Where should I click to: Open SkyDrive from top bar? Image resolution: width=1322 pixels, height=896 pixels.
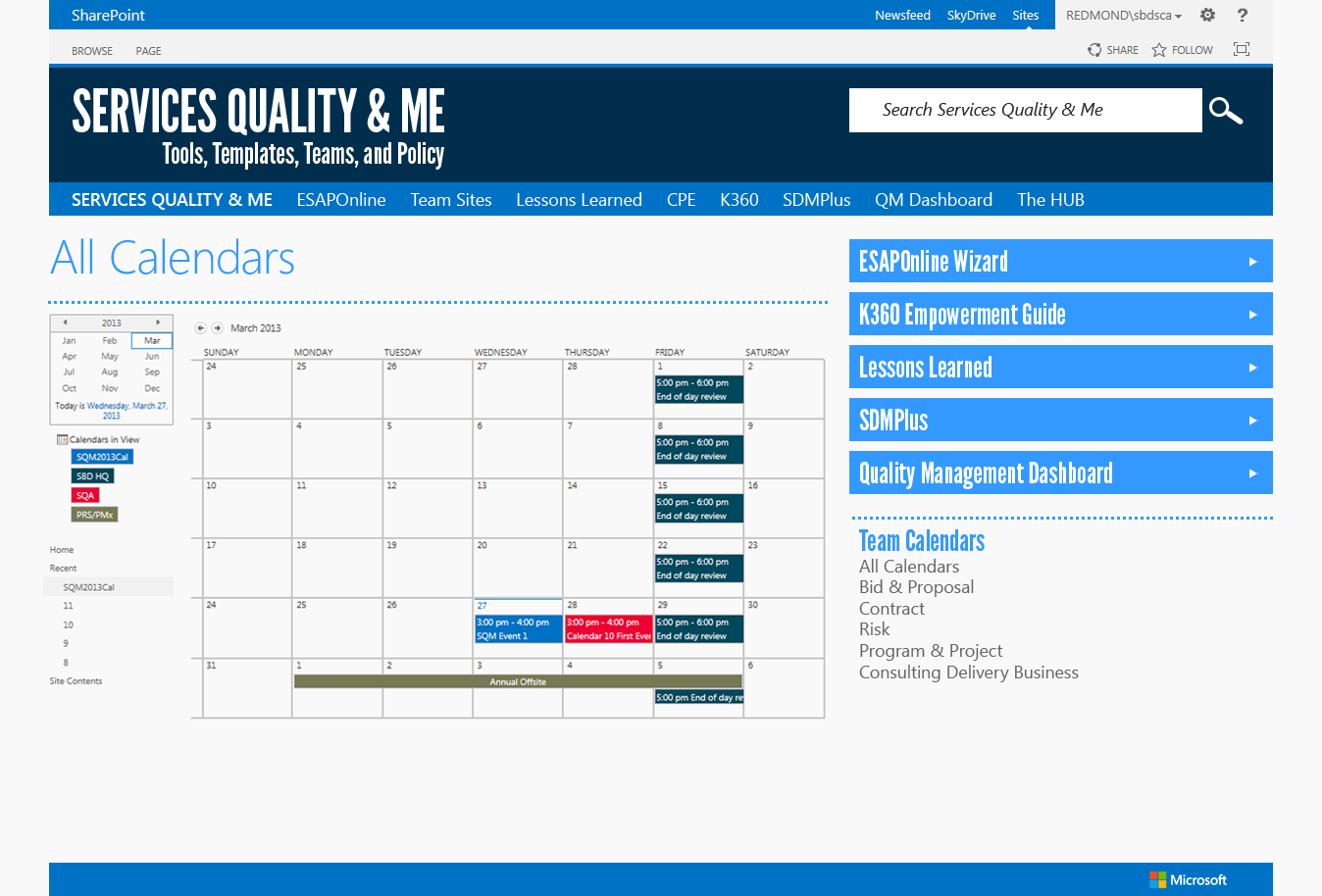[x=971, y=15]
